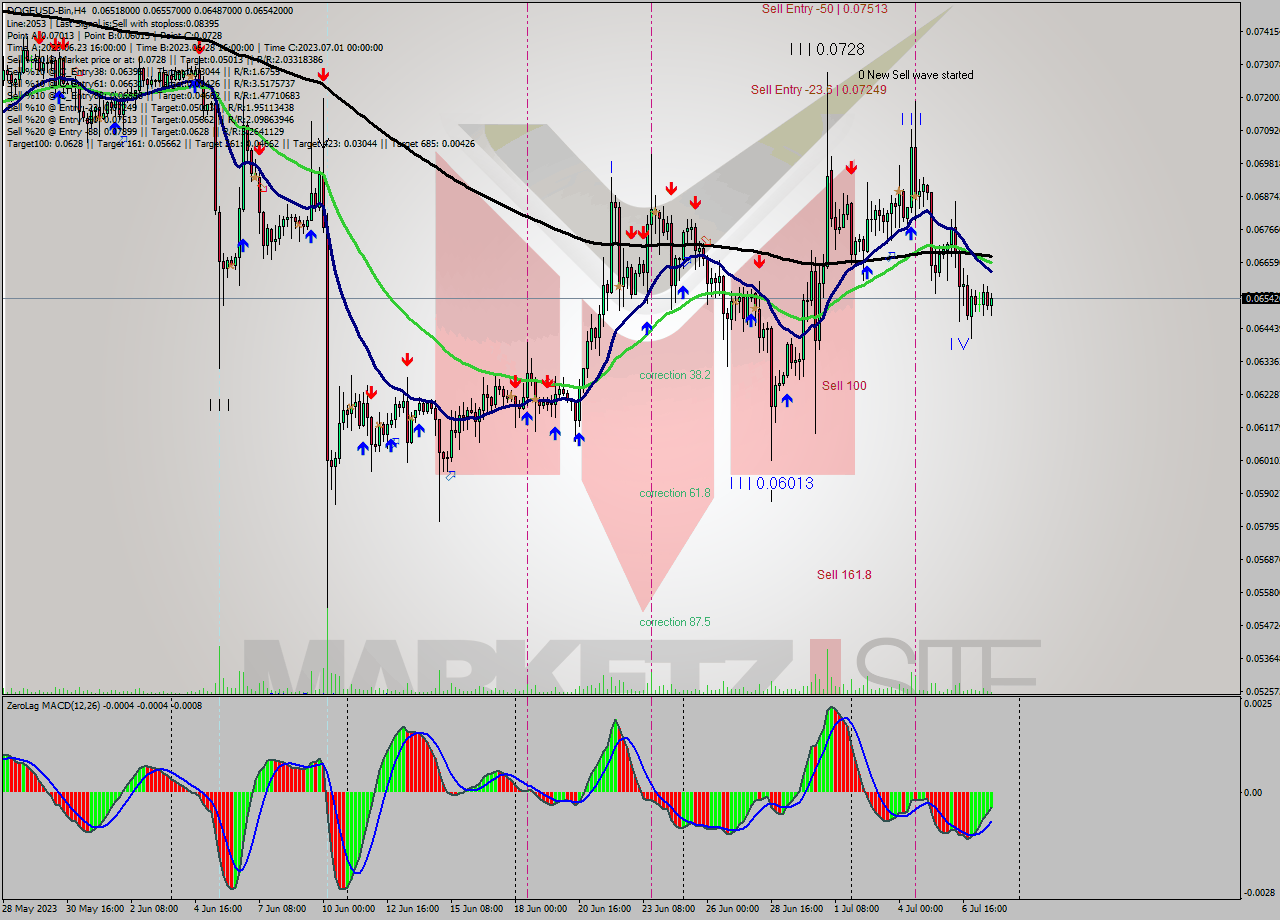The width and height of the screenshot is (1280, 920).
Task: Click the '15 Jun 08:00' date label
Action: coord(475,909)
